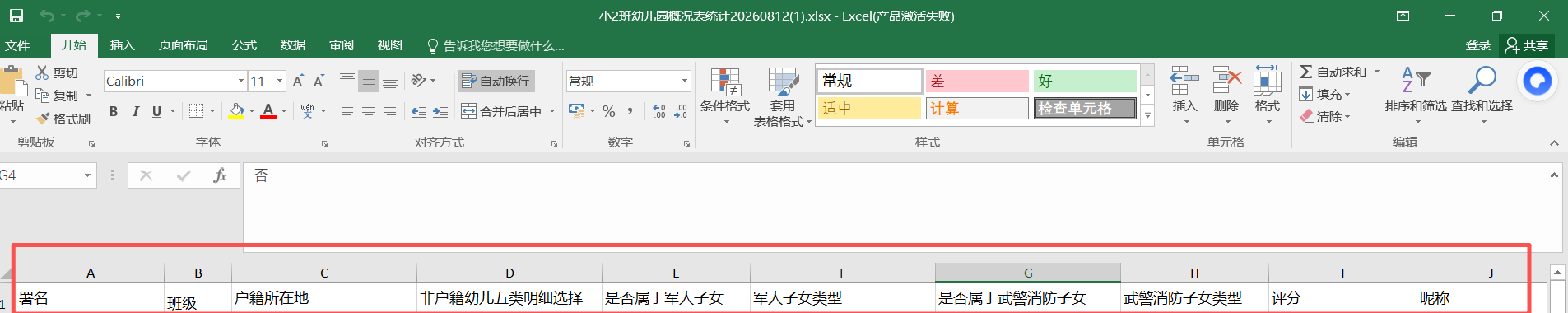Expand the cell styles gallery

[1147, 116]
